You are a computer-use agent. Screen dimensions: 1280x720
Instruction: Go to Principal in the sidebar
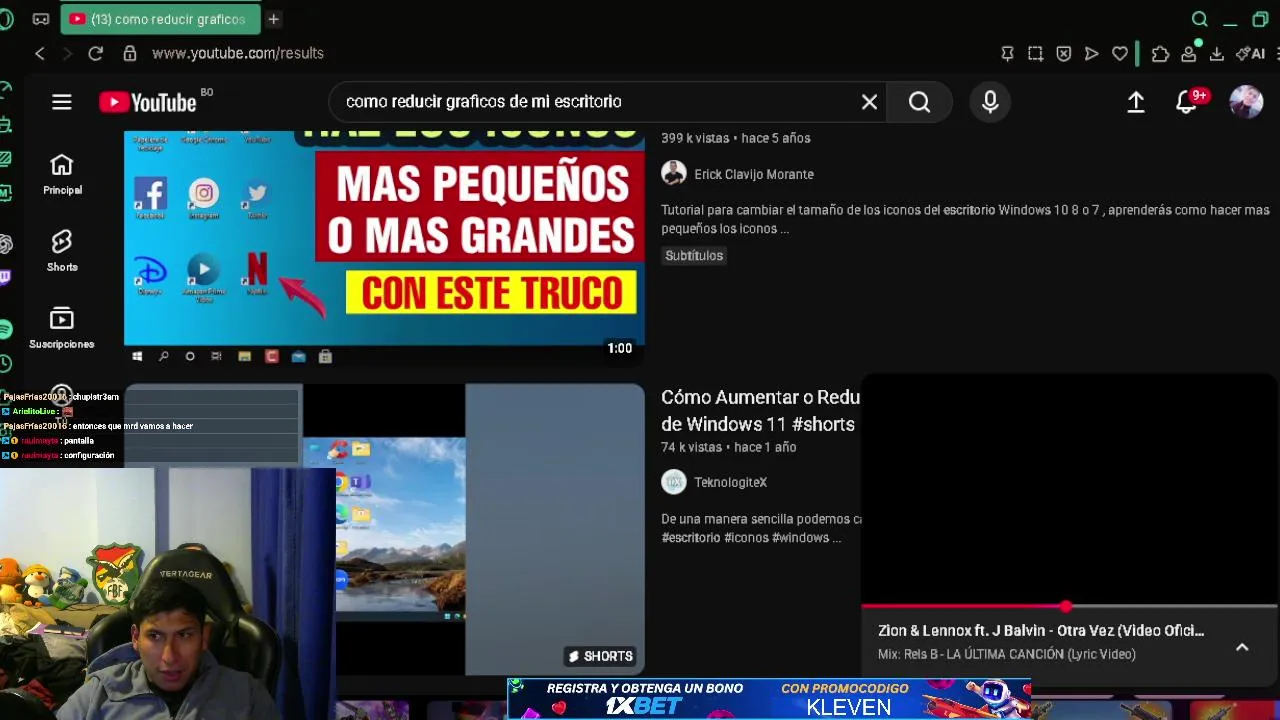[62, 175]
